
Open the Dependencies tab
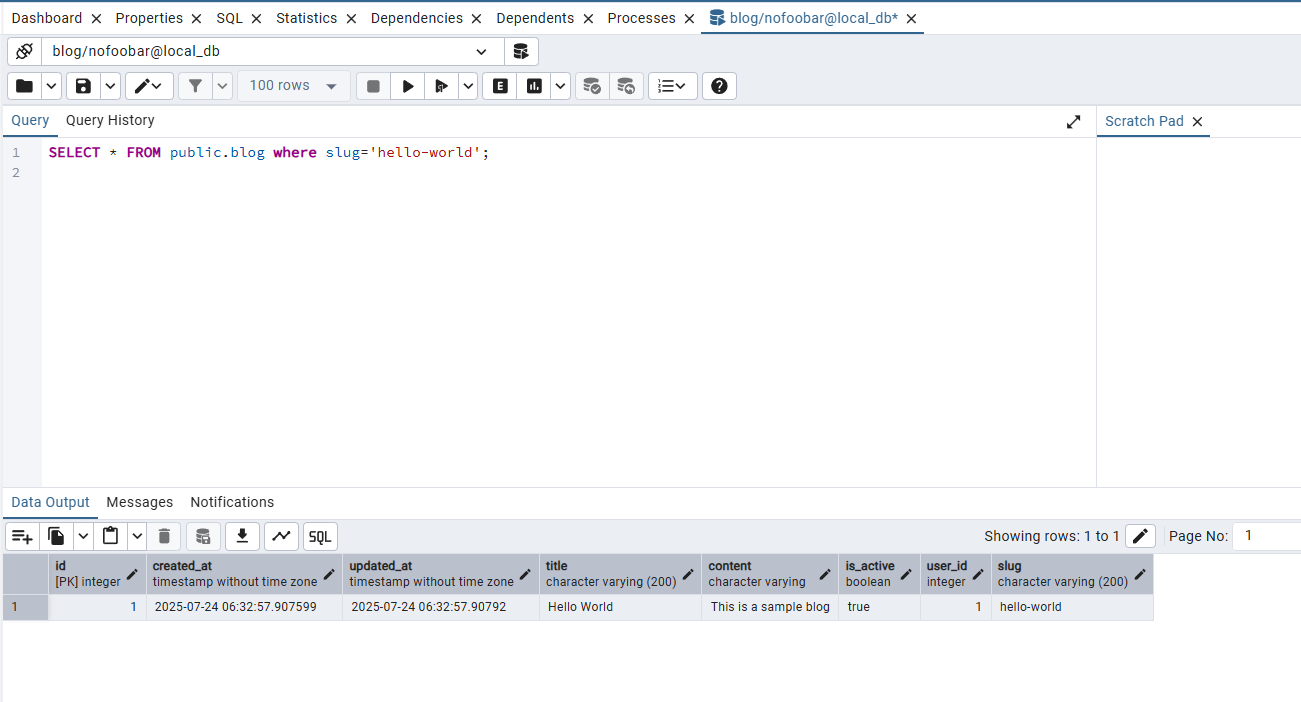pos(417,18)
